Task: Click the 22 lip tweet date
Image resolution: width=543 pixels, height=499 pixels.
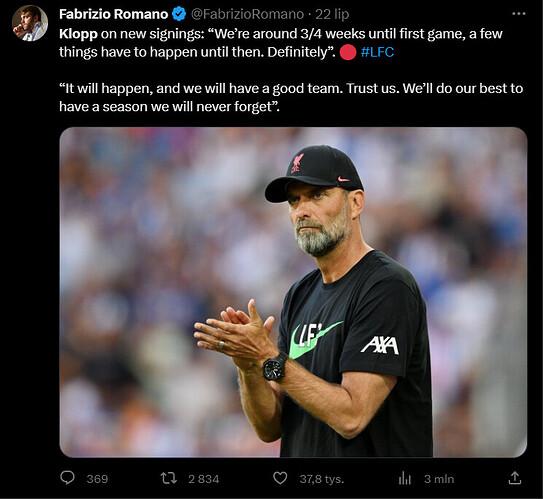Action: (x=332, y=14)
